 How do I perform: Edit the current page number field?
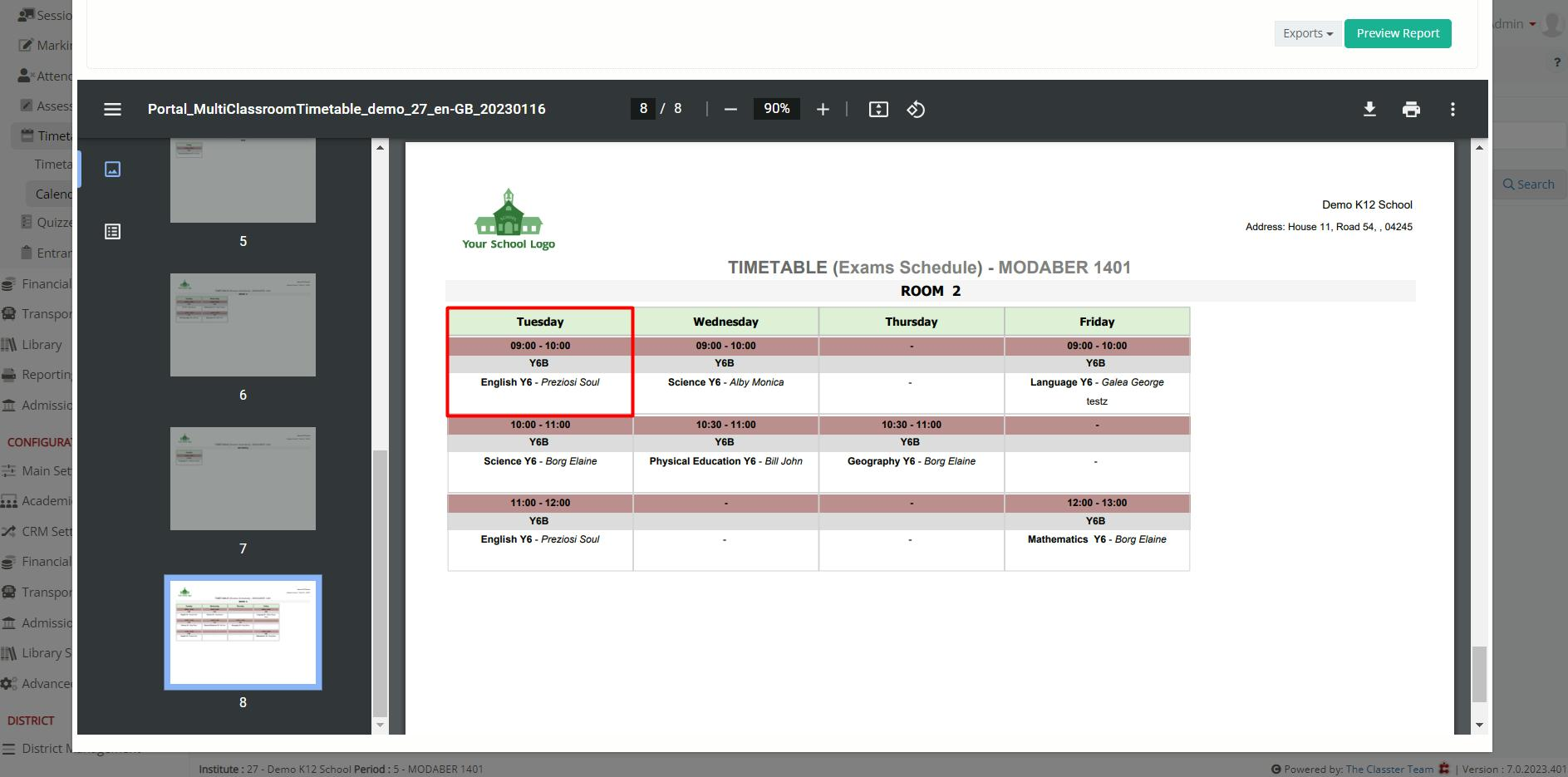point(643,109)
